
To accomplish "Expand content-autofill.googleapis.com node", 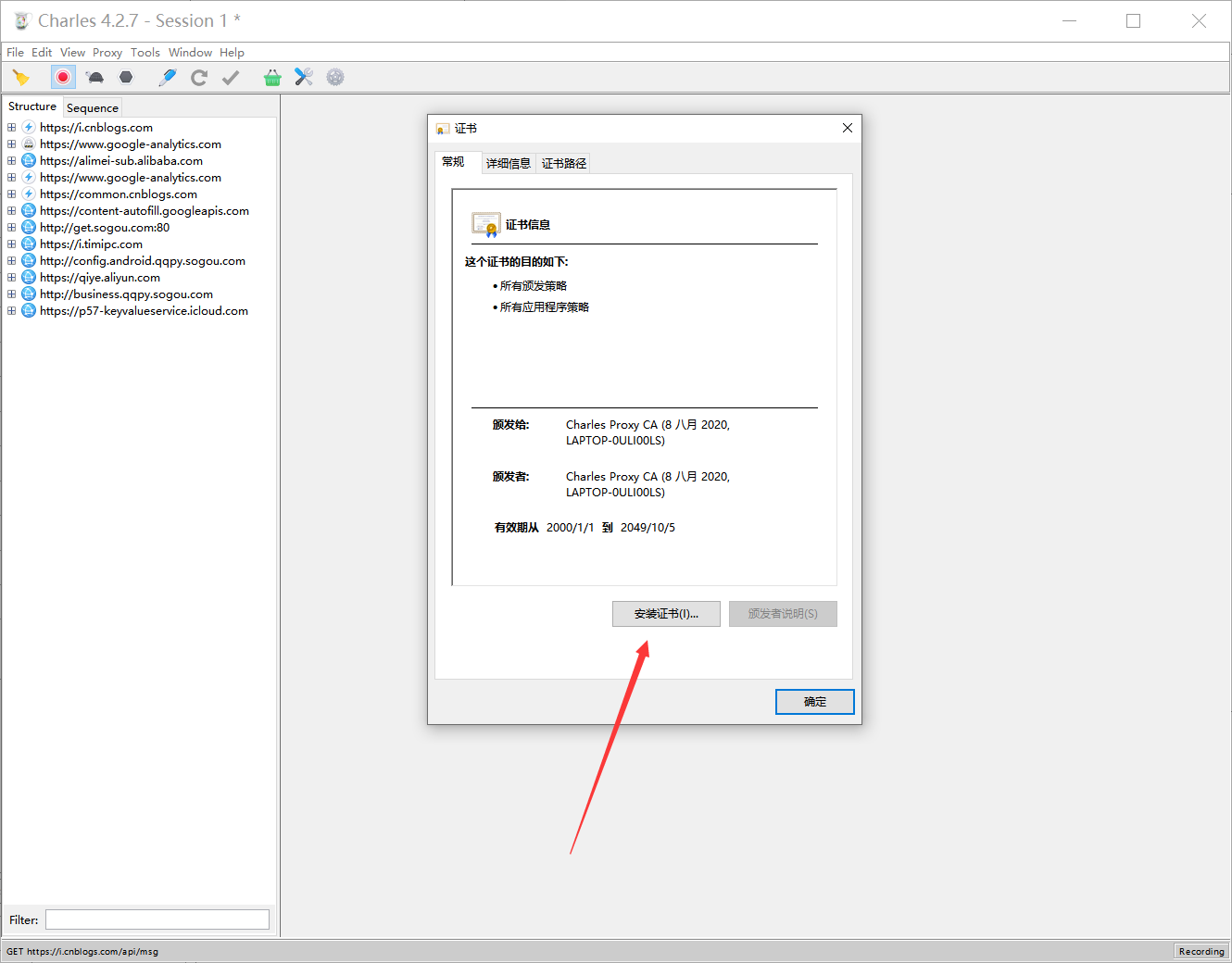I will click(11, 211).
